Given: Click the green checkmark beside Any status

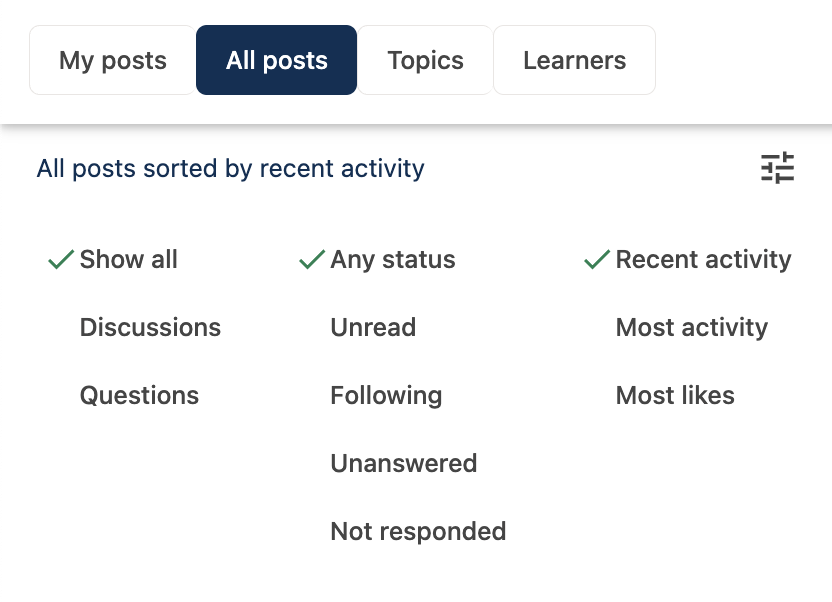Looking at the screenshot, I should click(312, 260).
